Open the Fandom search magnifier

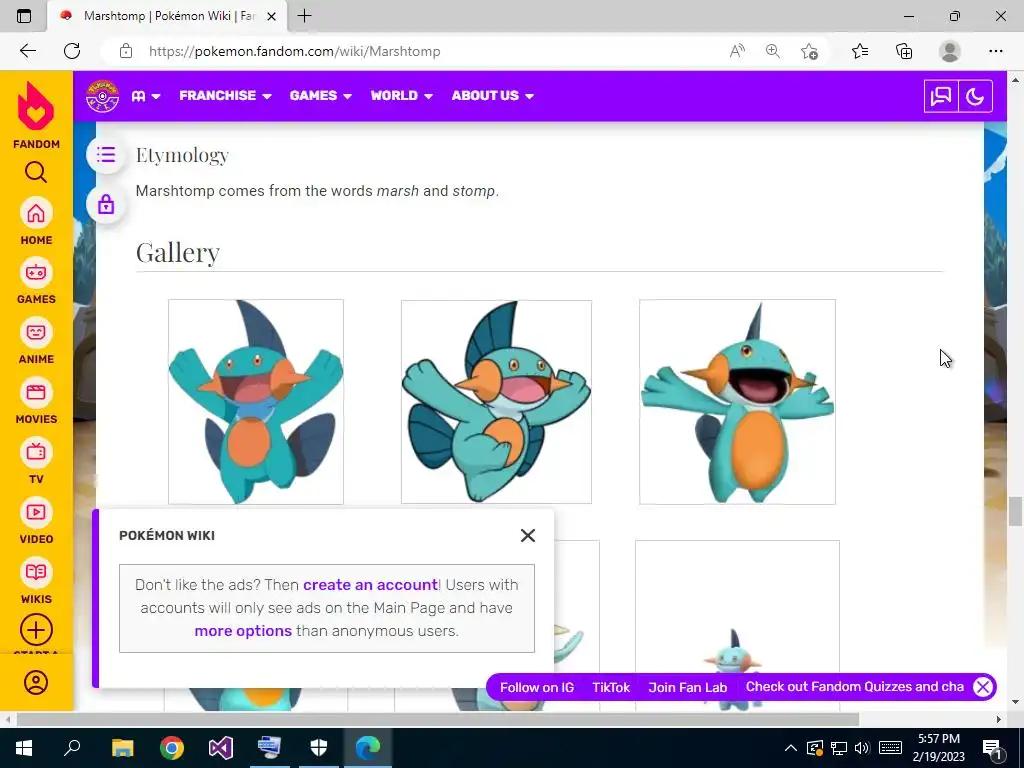[36, 172]
